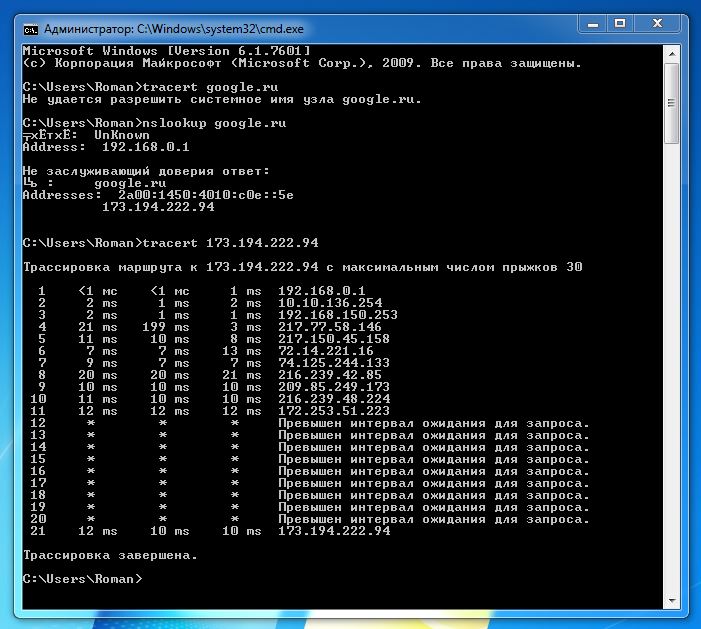This screenshot has height=629, width=701.
Task: Click hop 10 address 216.239.48.224
Action: 334,399
